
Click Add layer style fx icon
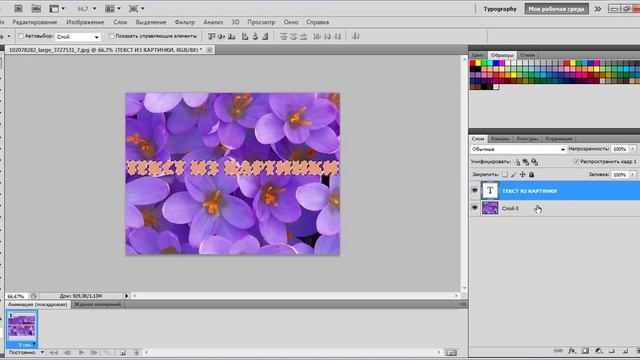(572, 351)
